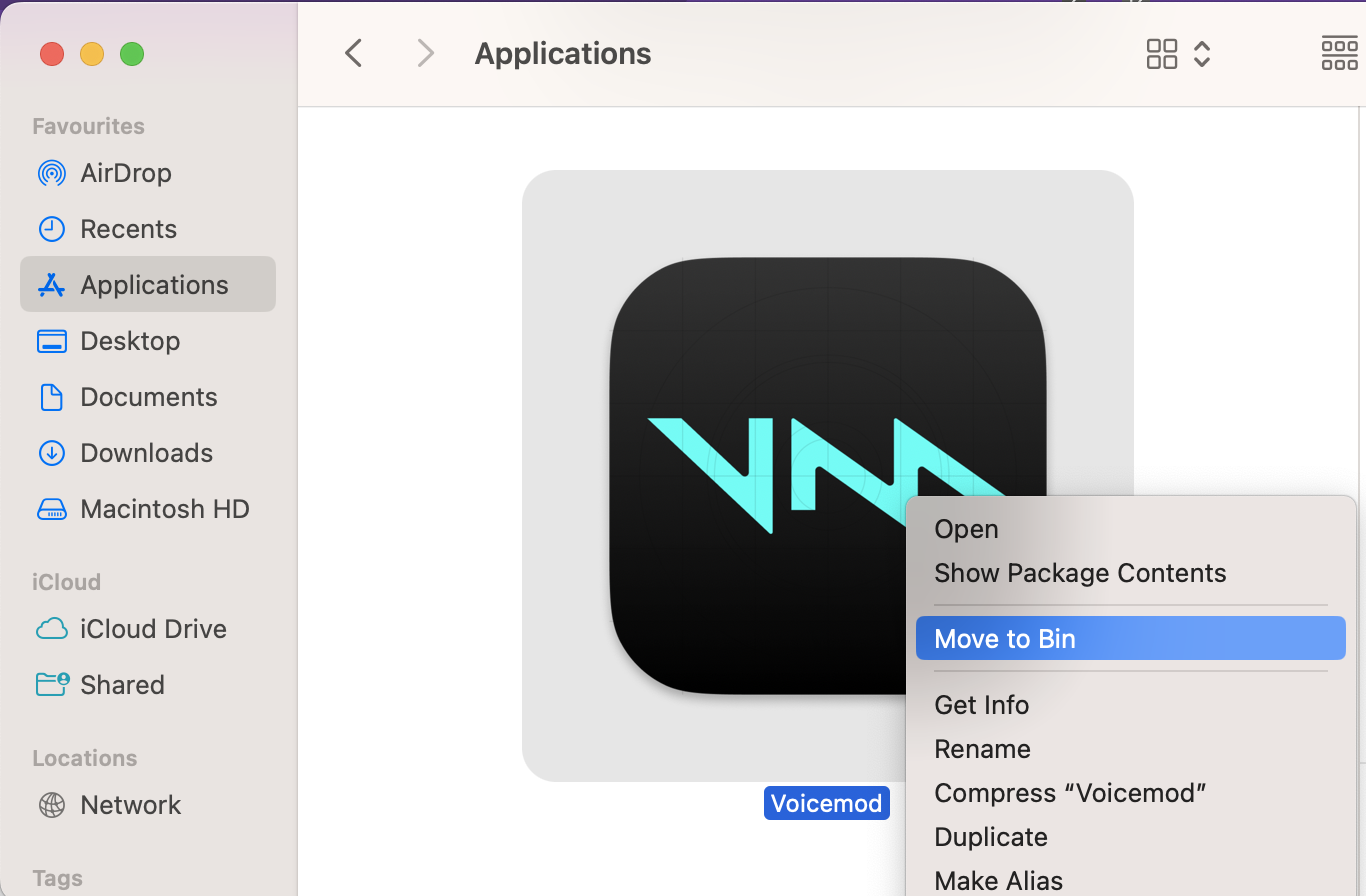Screen dimensions: 1366x896
Task: Click the Tags section header
Action: coord(57,878)
